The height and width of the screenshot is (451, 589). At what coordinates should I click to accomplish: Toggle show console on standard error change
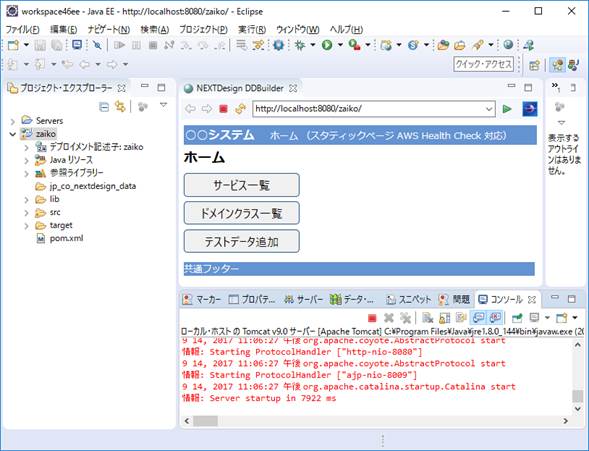[495, 318]
